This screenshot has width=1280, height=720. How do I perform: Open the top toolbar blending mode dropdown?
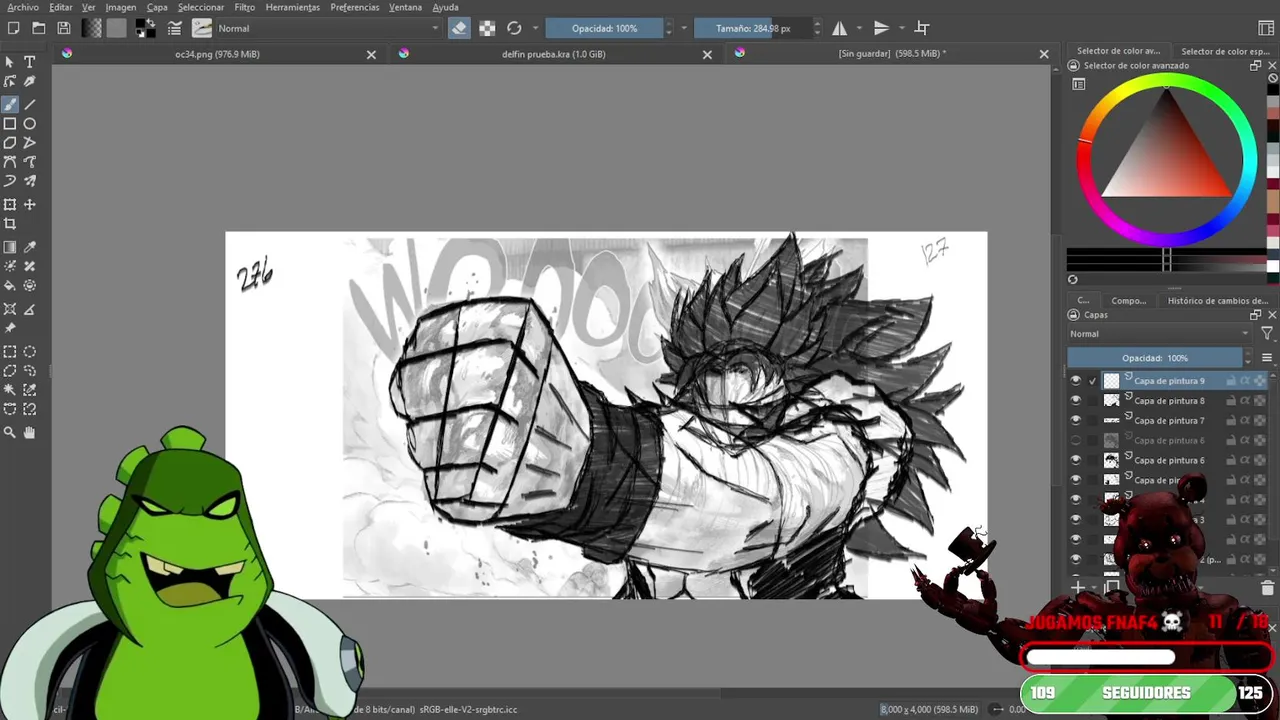(328, 28)
